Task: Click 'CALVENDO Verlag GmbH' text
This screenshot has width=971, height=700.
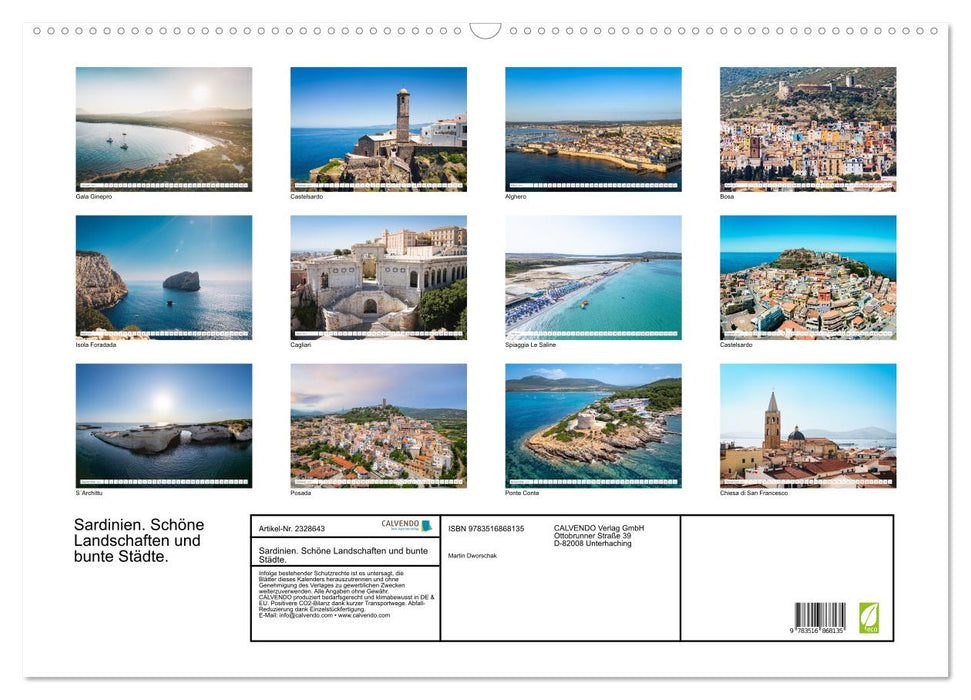Action: [x=599, y=528]
